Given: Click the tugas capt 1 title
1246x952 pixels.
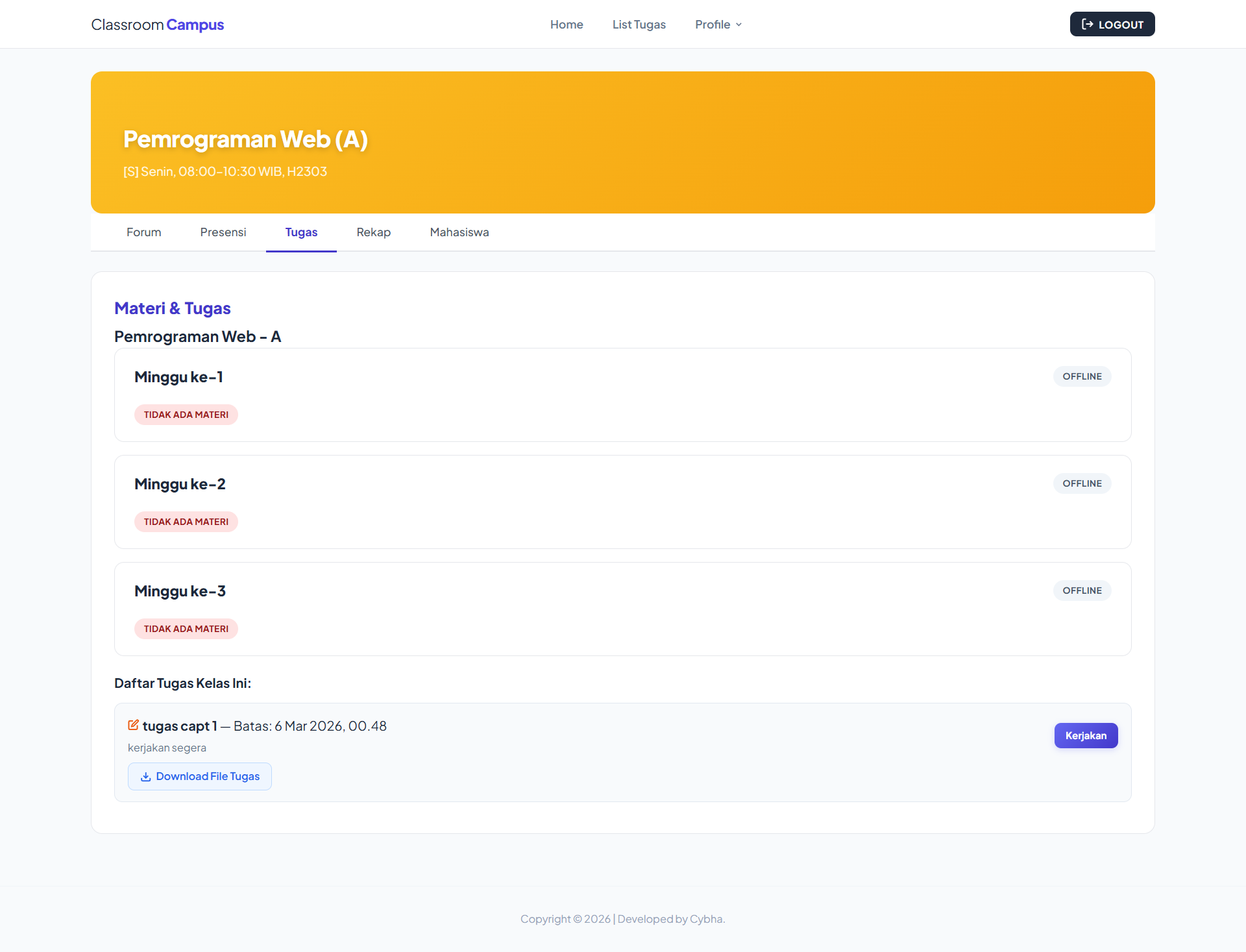Looking at the screenshot, I should click(180, 726).
